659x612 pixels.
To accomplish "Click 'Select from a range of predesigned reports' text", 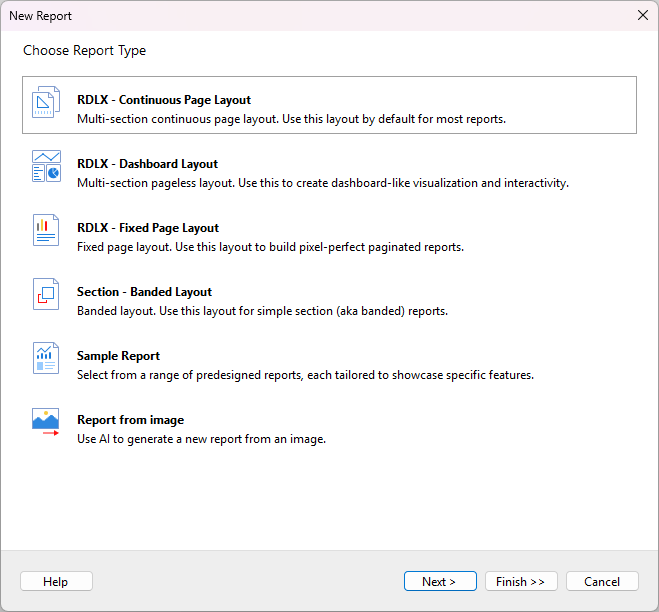I will click(305, 375).
